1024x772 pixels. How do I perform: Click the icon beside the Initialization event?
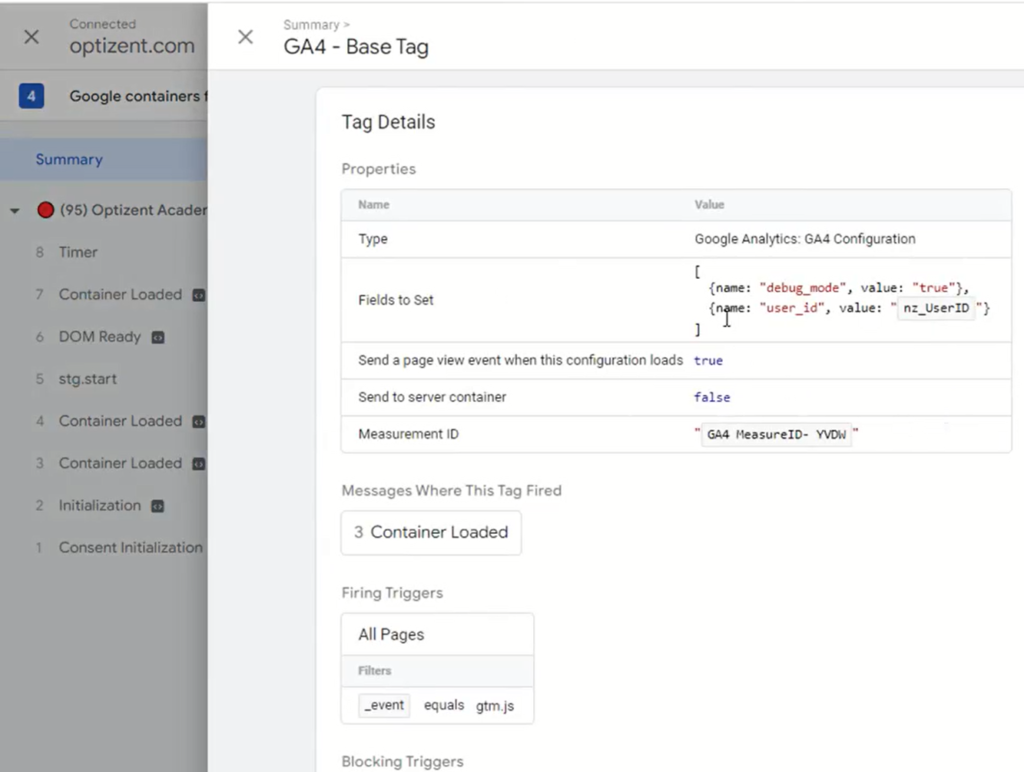point(158,506)
